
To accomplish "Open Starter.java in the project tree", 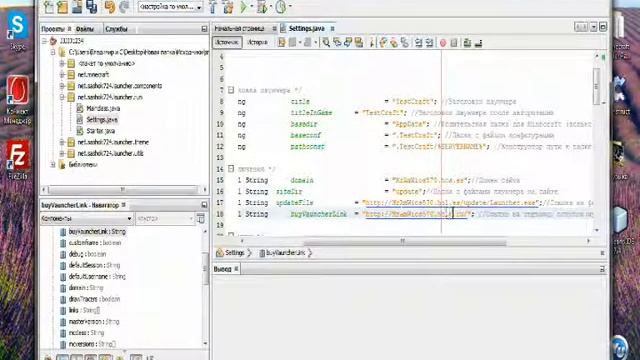I will tap(100, 131).
